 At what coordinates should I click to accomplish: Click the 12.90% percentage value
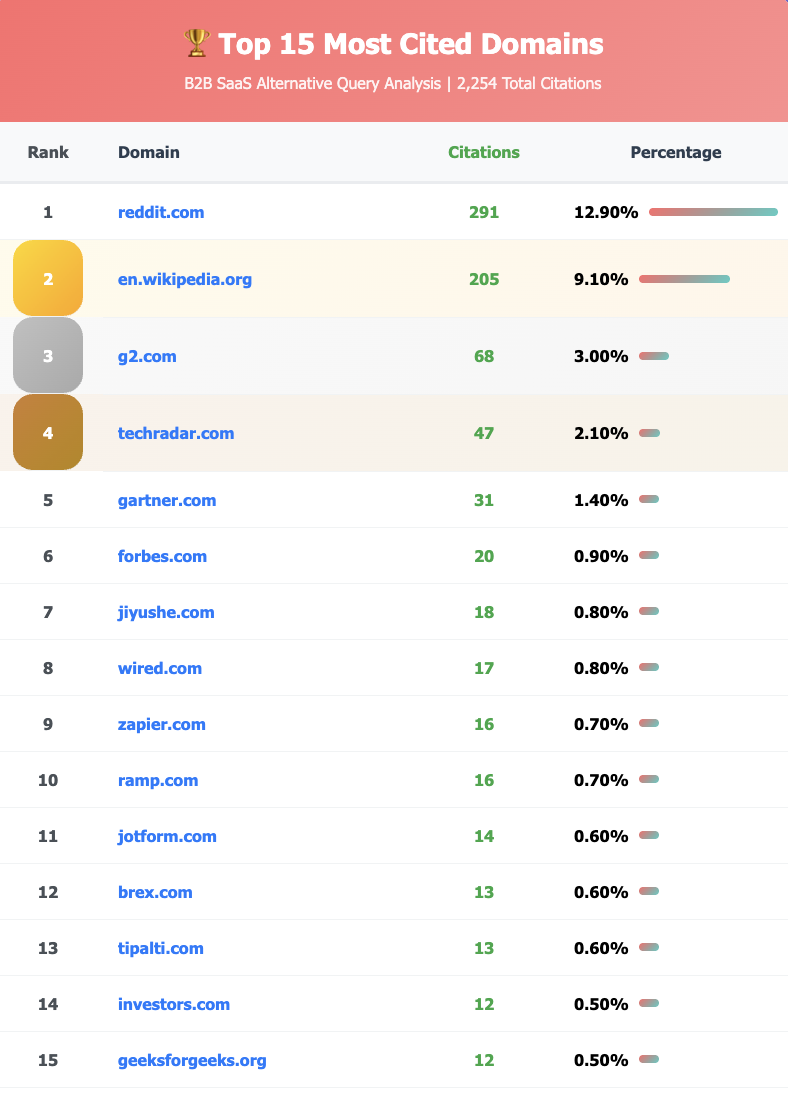606,212
